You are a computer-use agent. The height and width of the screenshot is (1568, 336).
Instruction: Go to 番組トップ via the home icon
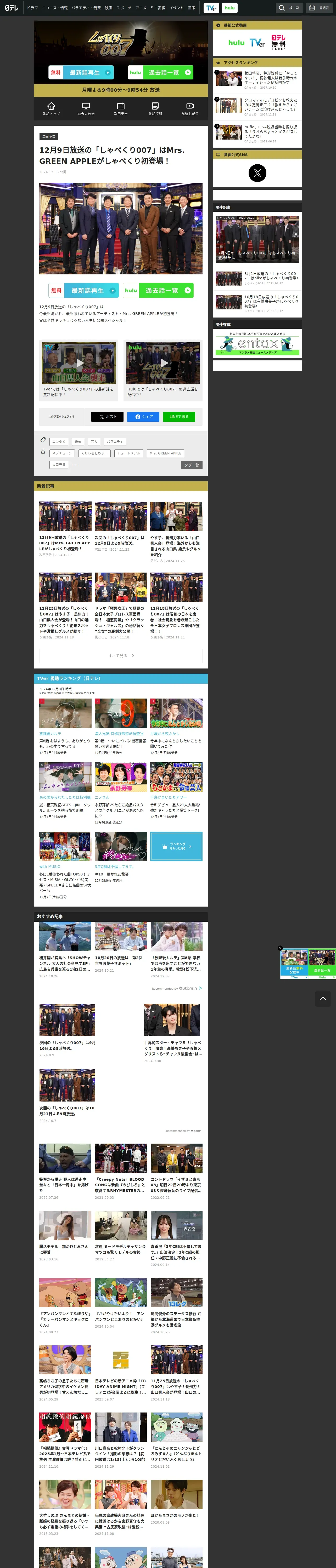pos(51,108)
